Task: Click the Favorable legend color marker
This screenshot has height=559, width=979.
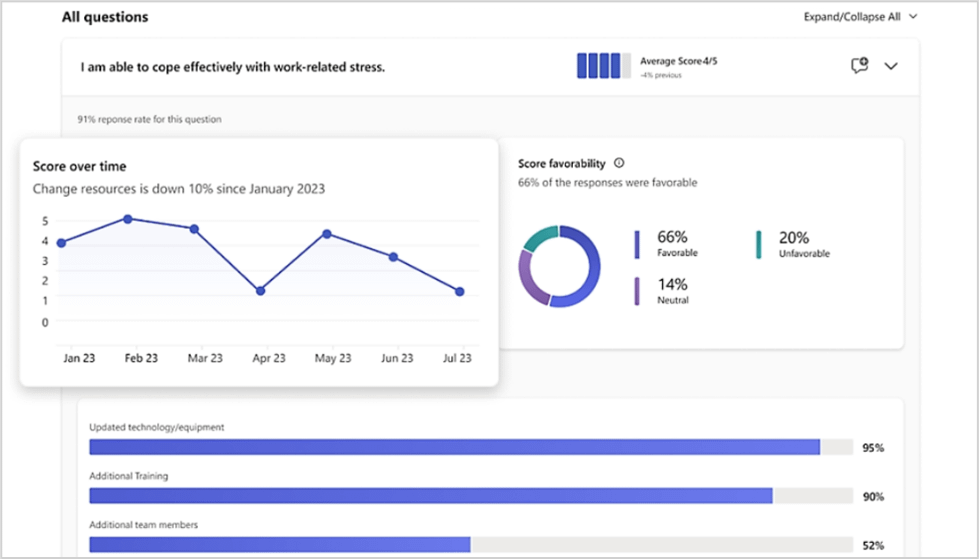Action: coord(637,244)
